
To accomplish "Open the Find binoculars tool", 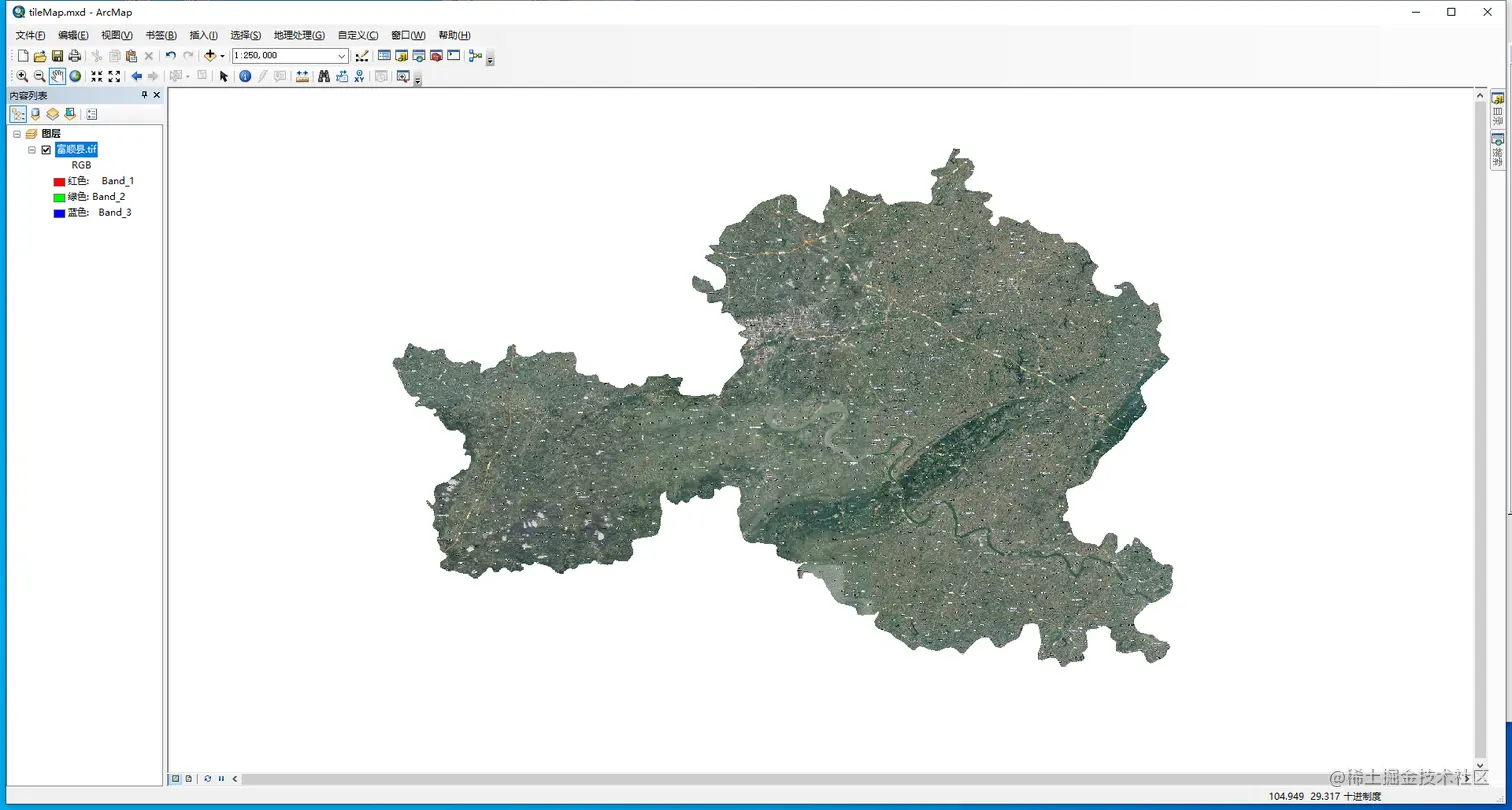I will [324, 76].
